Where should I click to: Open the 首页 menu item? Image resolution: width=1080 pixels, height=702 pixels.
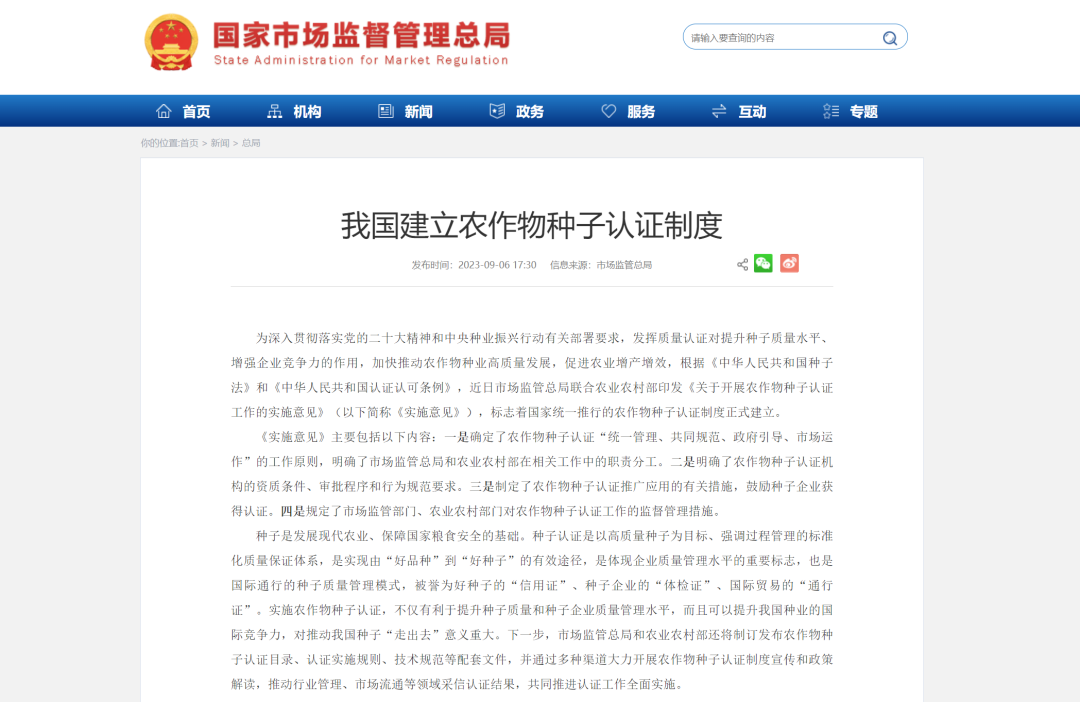(x=196, y=112)
